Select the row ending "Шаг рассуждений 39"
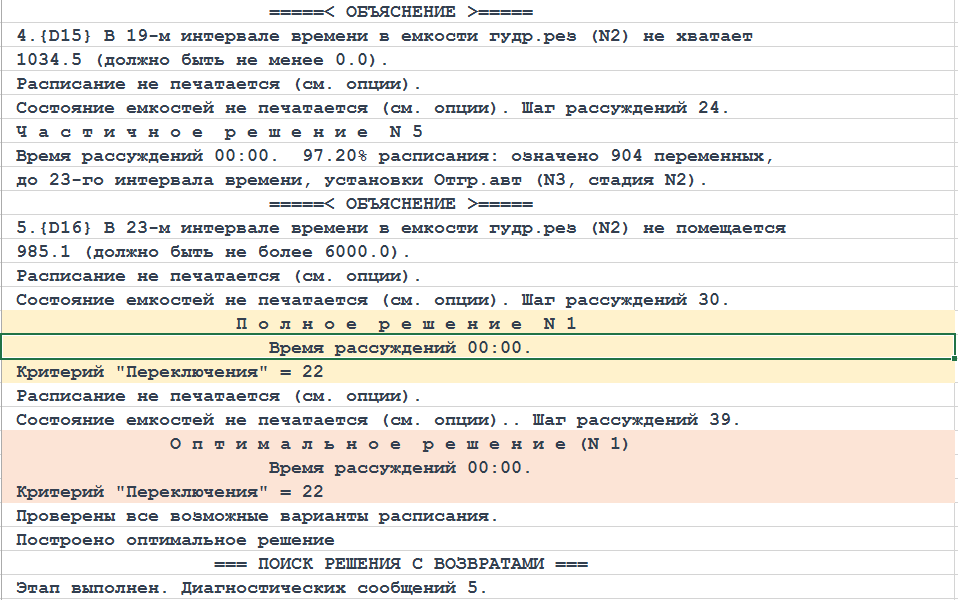Viewport: 958px width, 600px height. coord(377,420)
